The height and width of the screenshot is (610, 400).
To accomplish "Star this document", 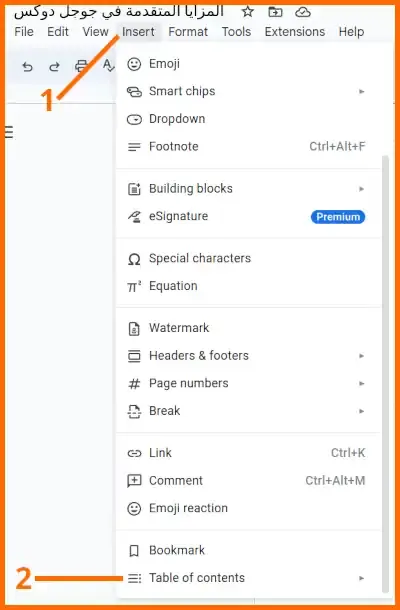I will (247, 12).
